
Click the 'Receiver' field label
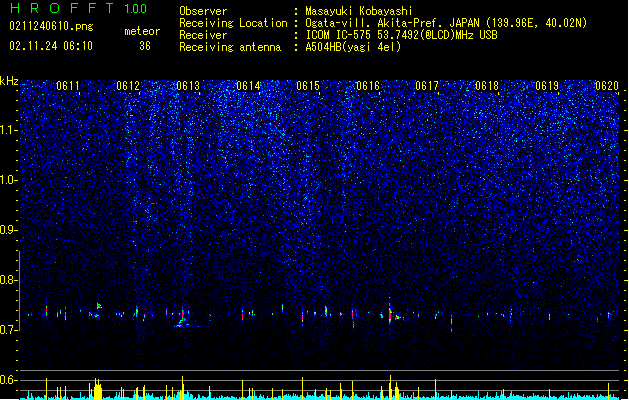(x=203, y=35)
